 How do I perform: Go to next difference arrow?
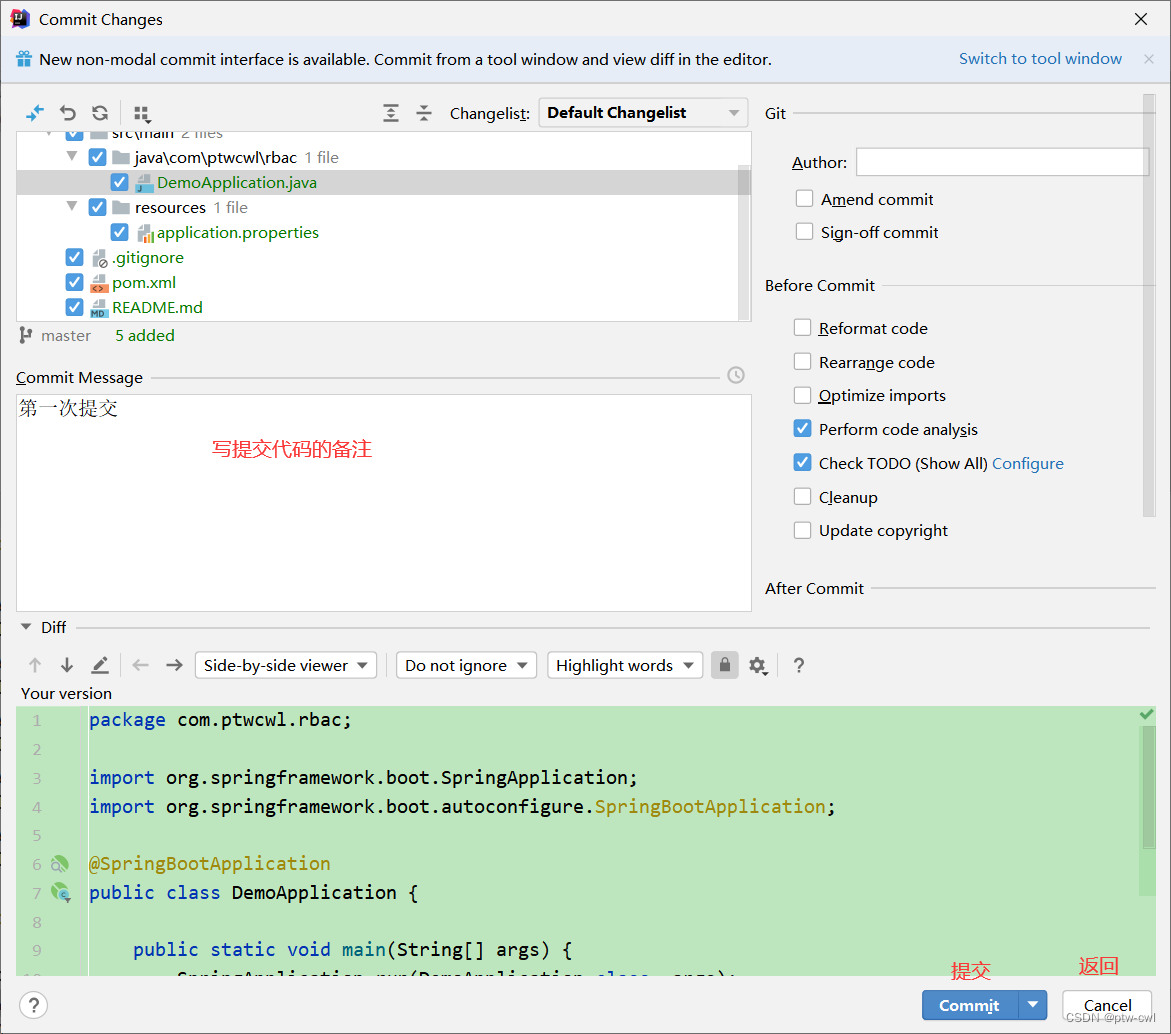coord(66,665)
